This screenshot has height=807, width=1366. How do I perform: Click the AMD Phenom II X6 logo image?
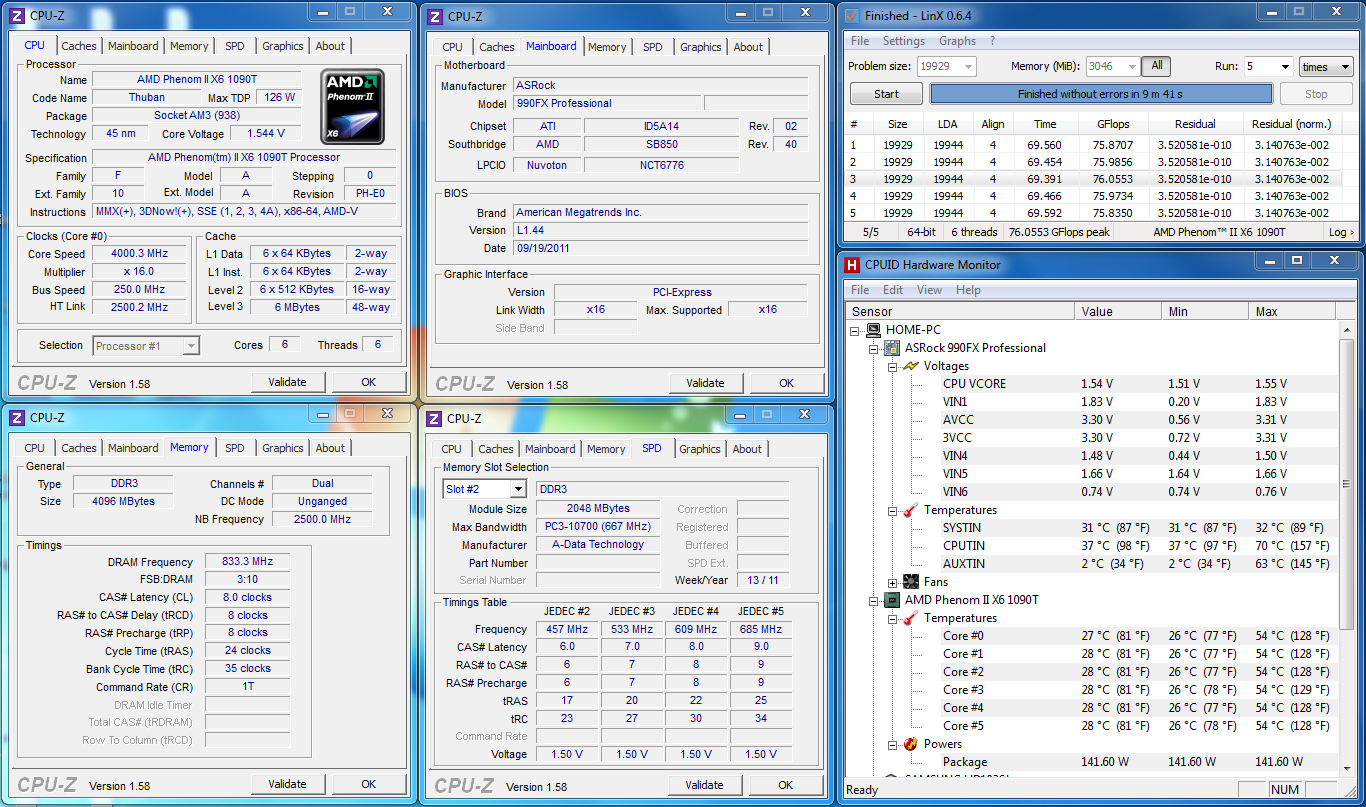click(353, 107)
